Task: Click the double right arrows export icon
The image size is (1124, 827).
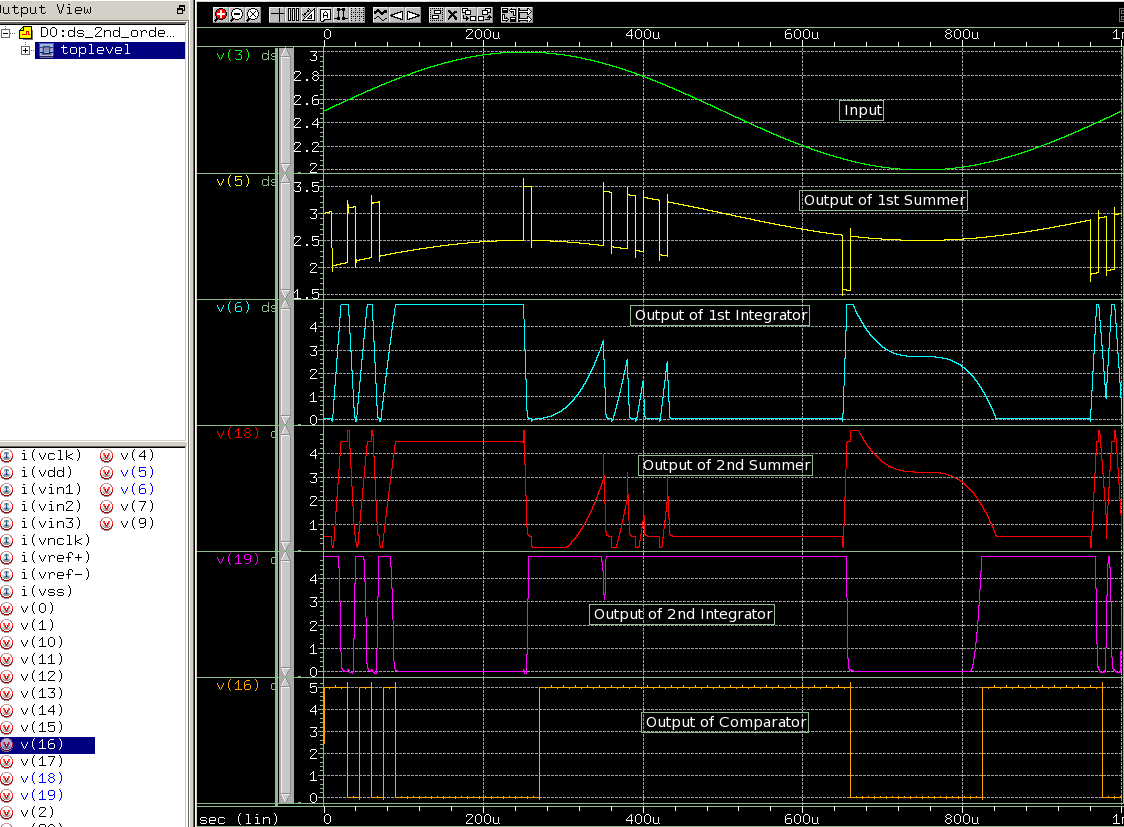Action: 525,15
